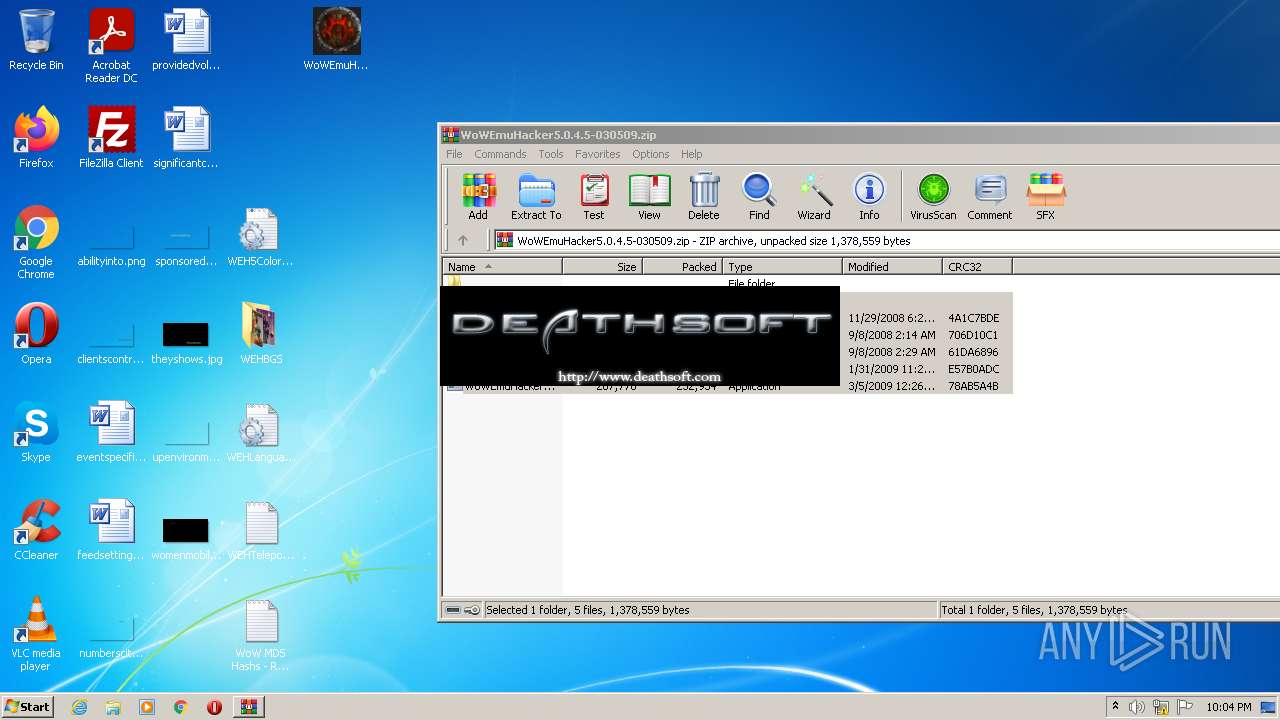This screenshot has height=720, width=1280.
Task: Sort by the Modified column header
Action: point(892,267)
